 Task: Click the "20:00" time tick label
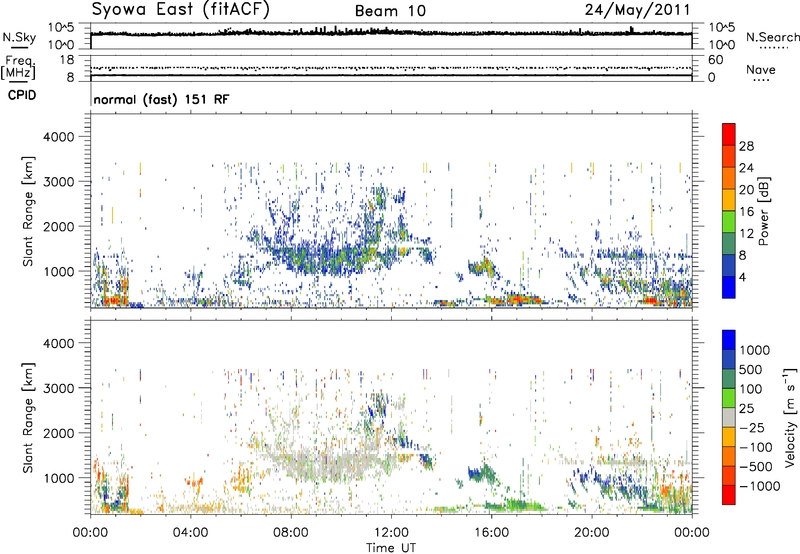pyautogui.click(x=592, y=533)
